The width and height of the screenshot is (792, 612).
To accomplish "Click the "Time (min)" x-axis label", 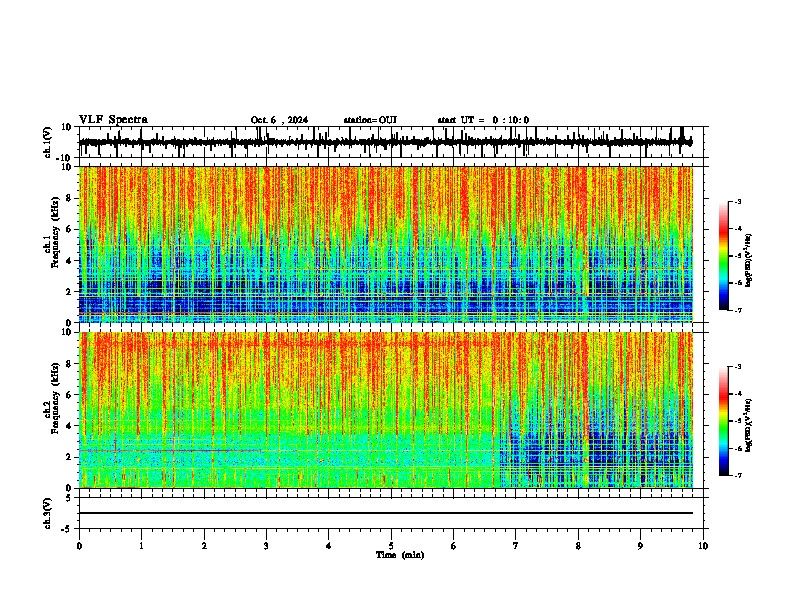I will pyautogui.click(x=400, y=555).
